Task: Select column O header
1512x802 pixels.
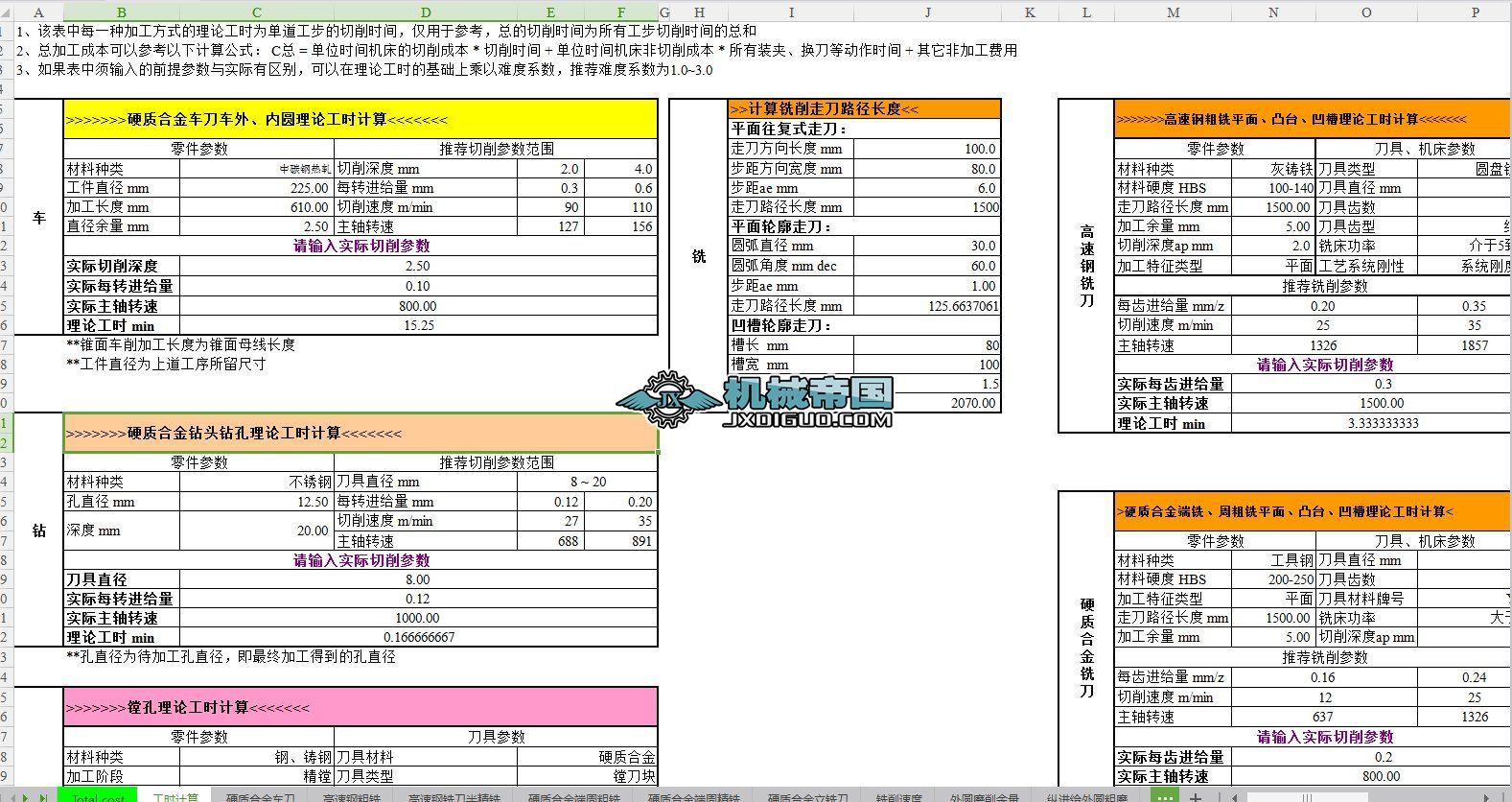Action: (1366, 12)
